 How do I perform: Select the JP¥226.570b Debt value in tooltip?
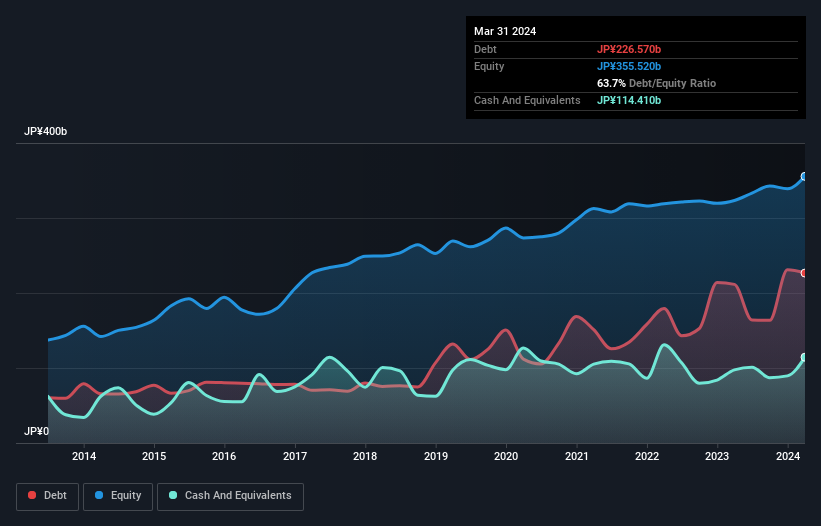[629, 49]
